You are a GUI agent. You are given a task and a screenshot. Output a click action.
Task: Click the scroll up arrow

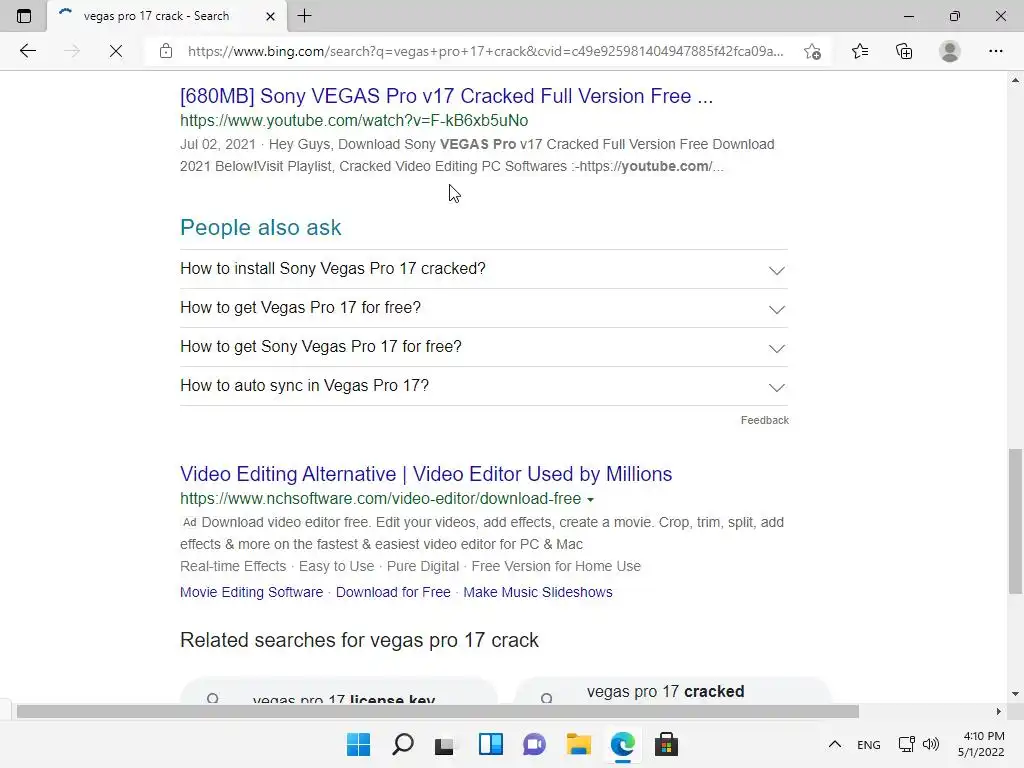point(1015,80)
